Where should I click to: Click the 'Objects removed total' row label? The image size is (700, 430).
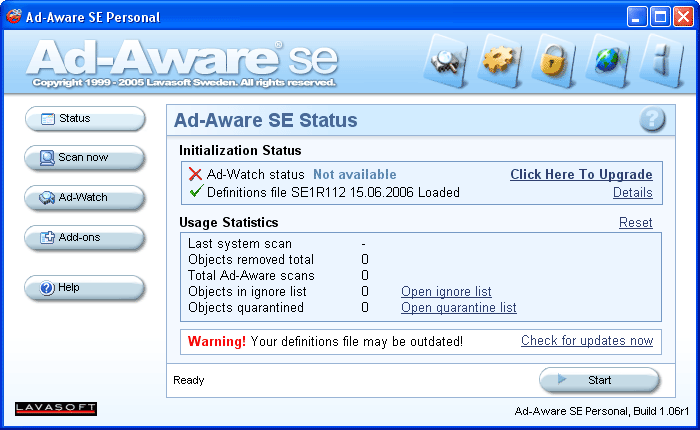tap(251, 259)
